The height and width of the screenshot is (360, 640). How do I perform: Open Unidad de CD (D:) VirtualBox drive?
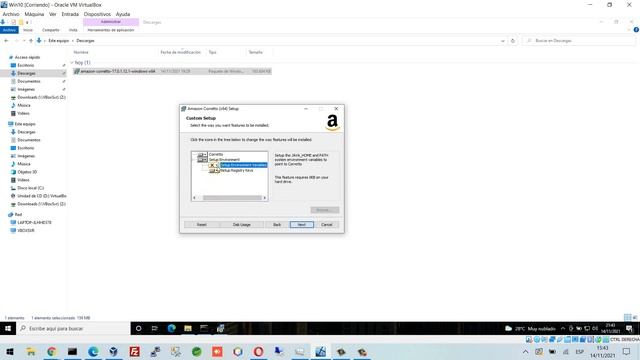click(x=42, y=196)
